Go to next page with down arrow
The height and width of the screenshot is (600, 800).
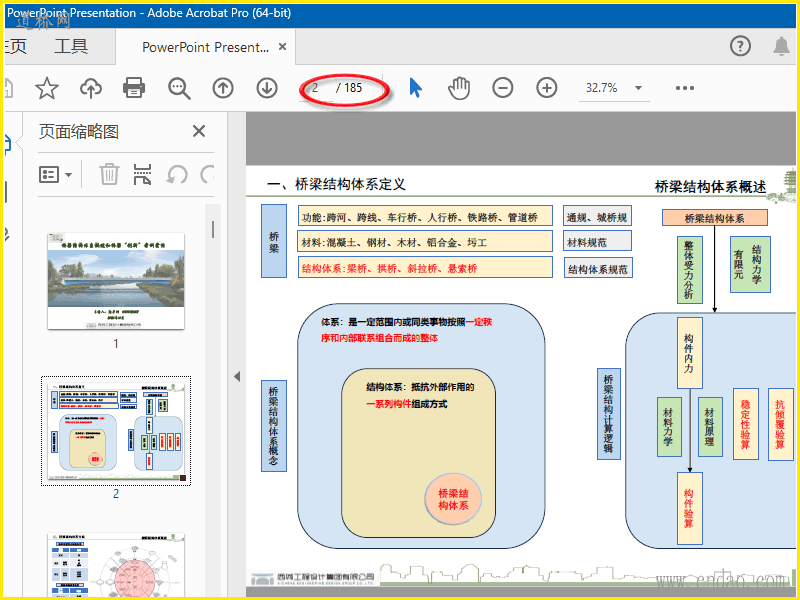tap(267, 88)
